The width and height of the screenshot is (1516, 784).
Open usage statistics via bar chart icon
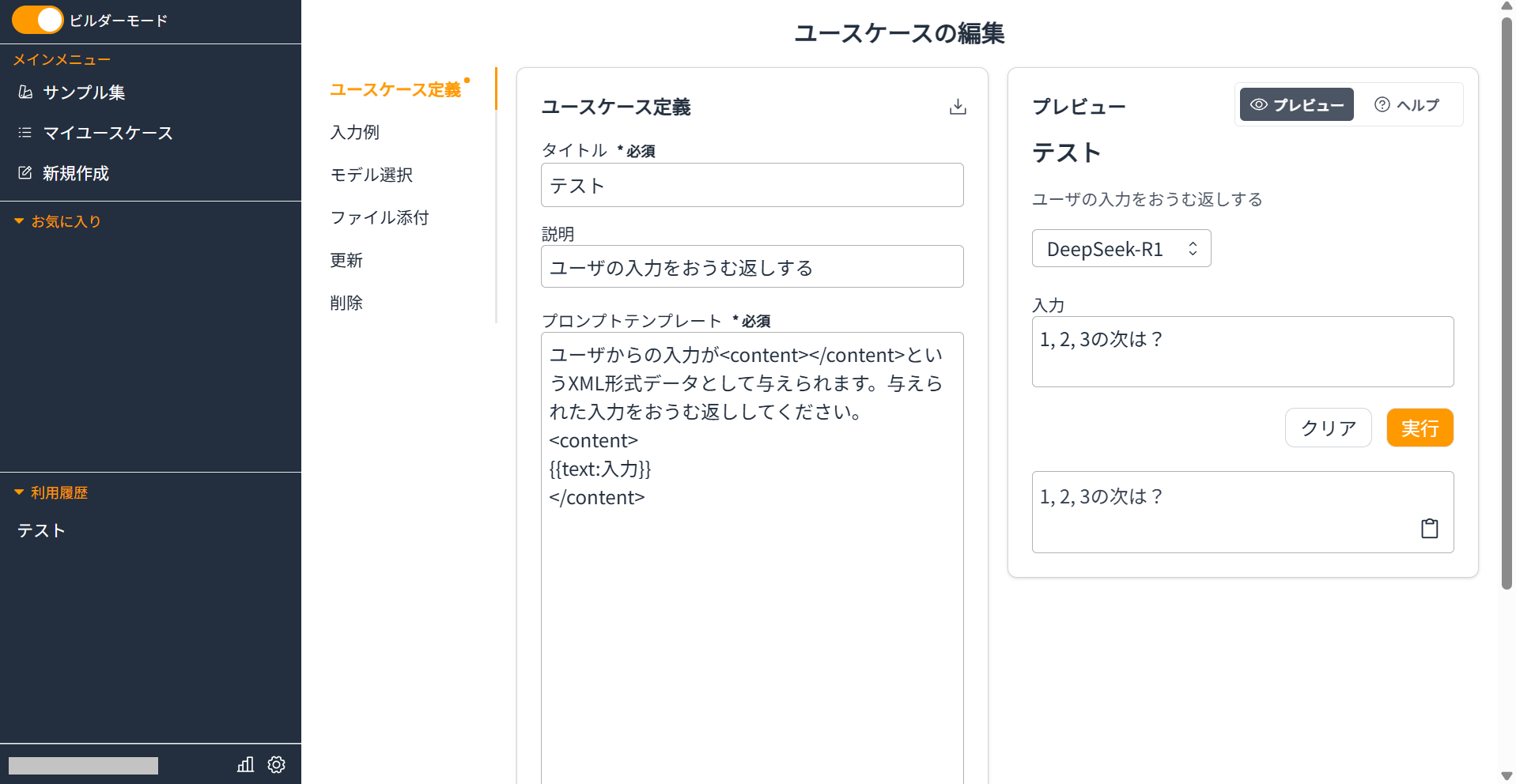pyautogui.click(x=245, y=764)
